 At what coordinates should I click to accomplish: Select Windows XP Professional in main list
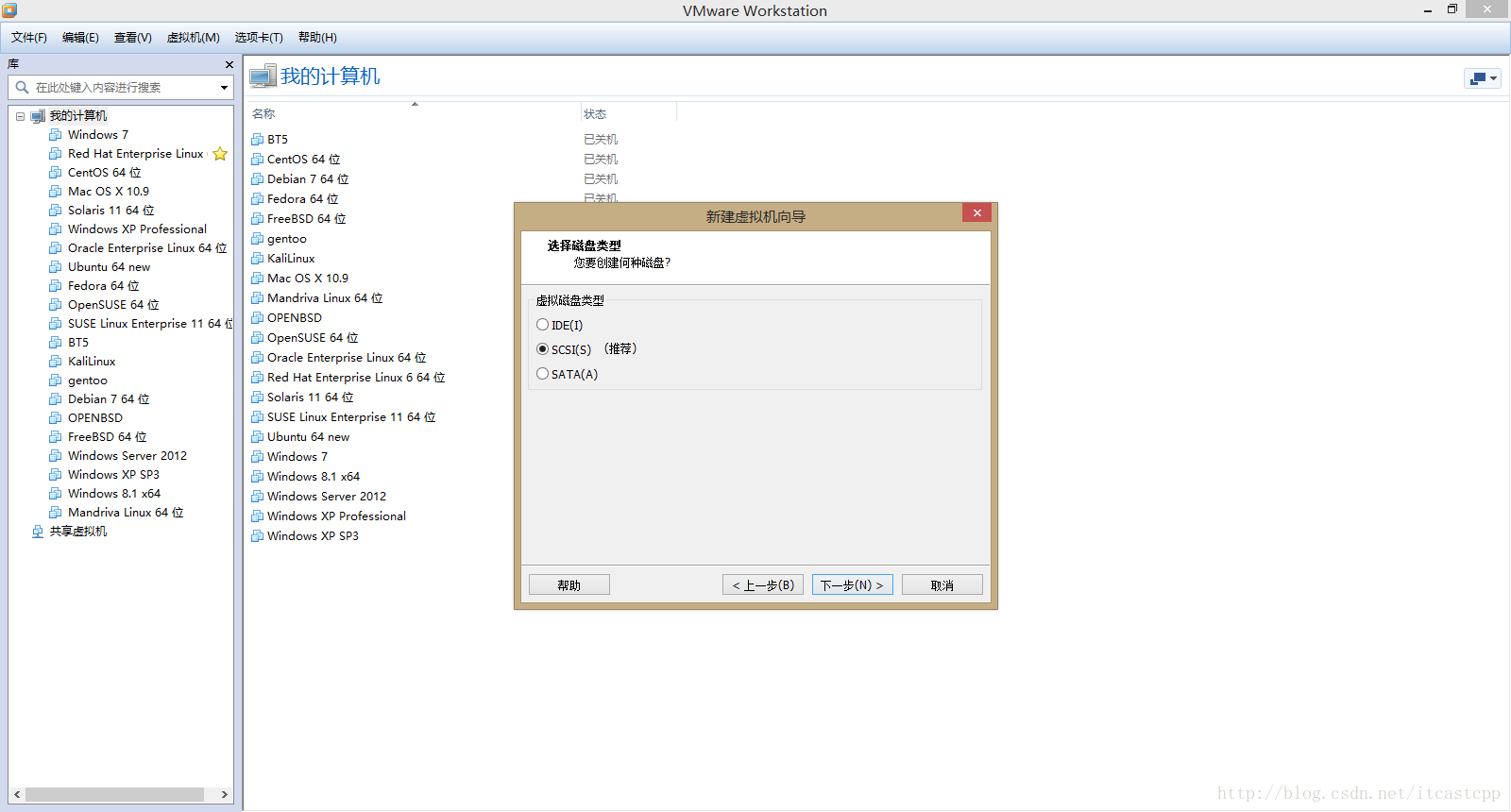coord(336,516)
